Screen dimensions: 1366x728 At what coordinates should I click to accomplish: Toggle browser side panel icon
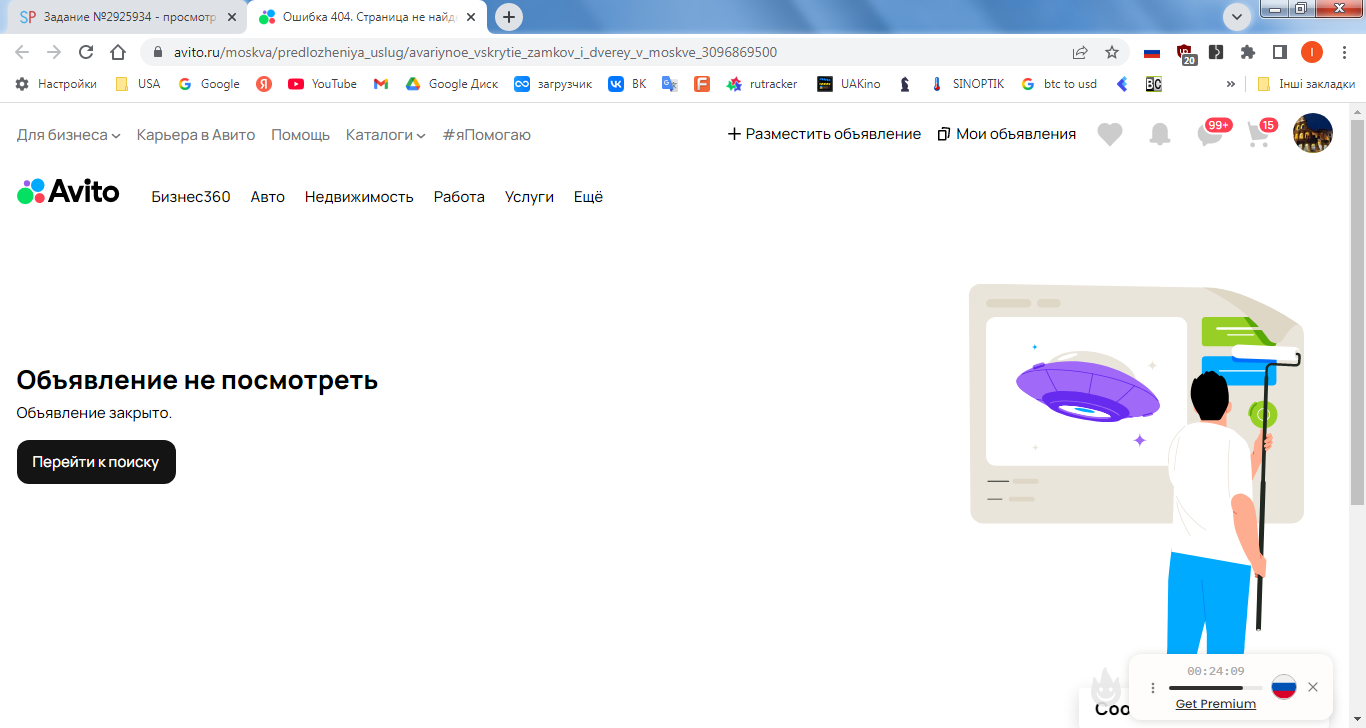[x=1279, y=52]
